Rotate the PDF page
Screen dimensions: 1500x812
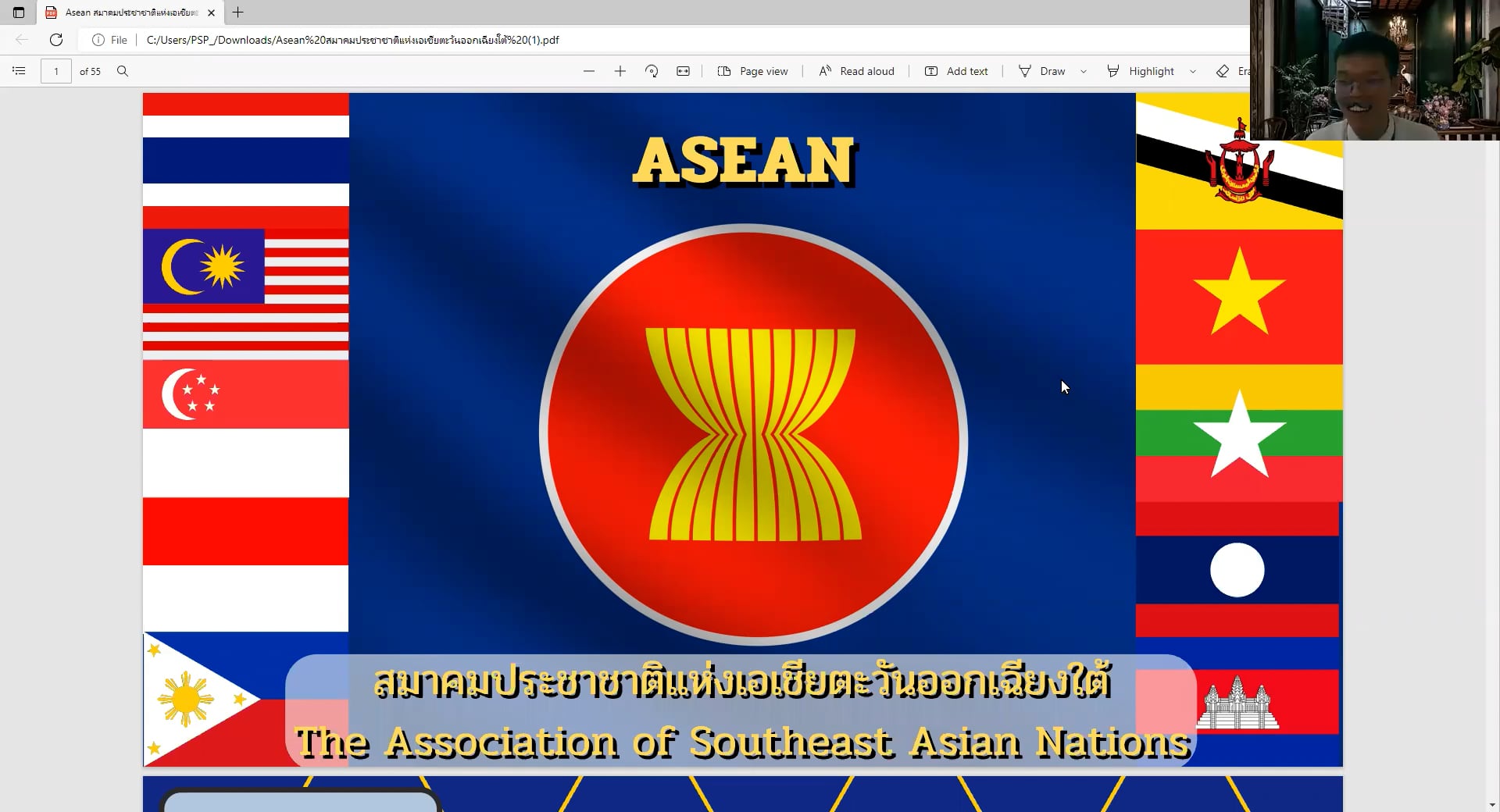coord(652,71)
